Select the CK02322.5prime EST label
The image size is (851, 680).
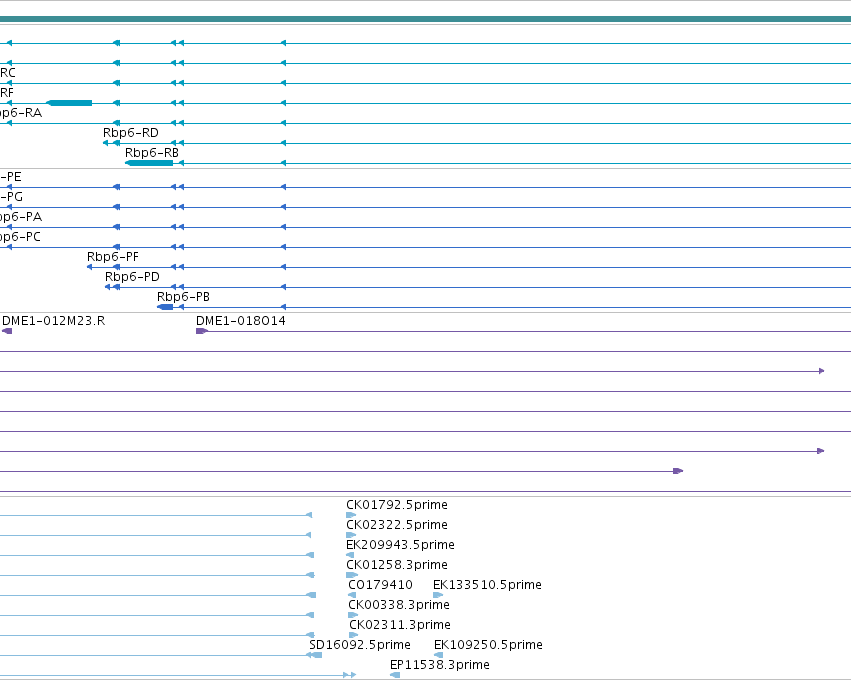pyautogui.click(x=397, y=525)
